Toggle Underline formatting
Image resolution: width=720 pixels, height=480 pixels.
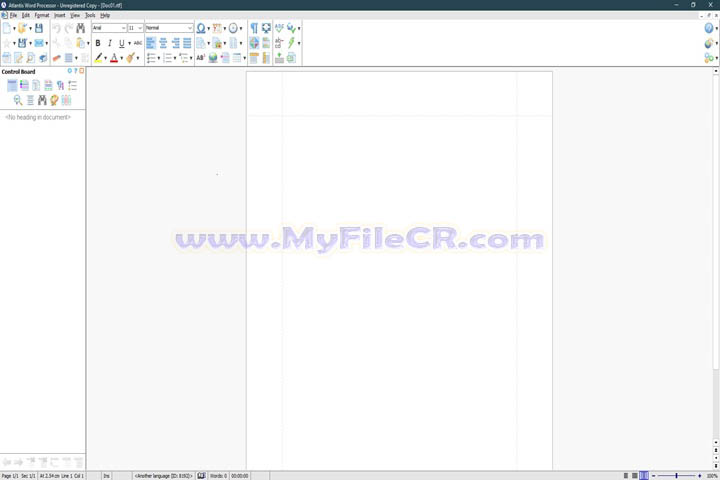point(122,43)
